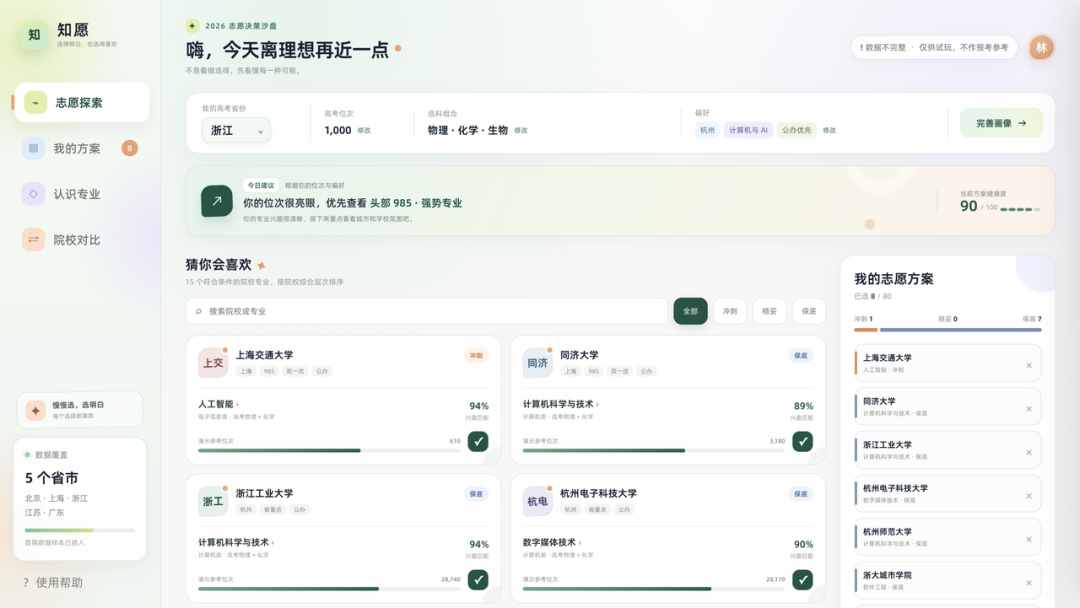The image size is (1080, 608).
Task: Toggle the checkmark on 浙江工业大学 card
Action: (x=478, y=580)
